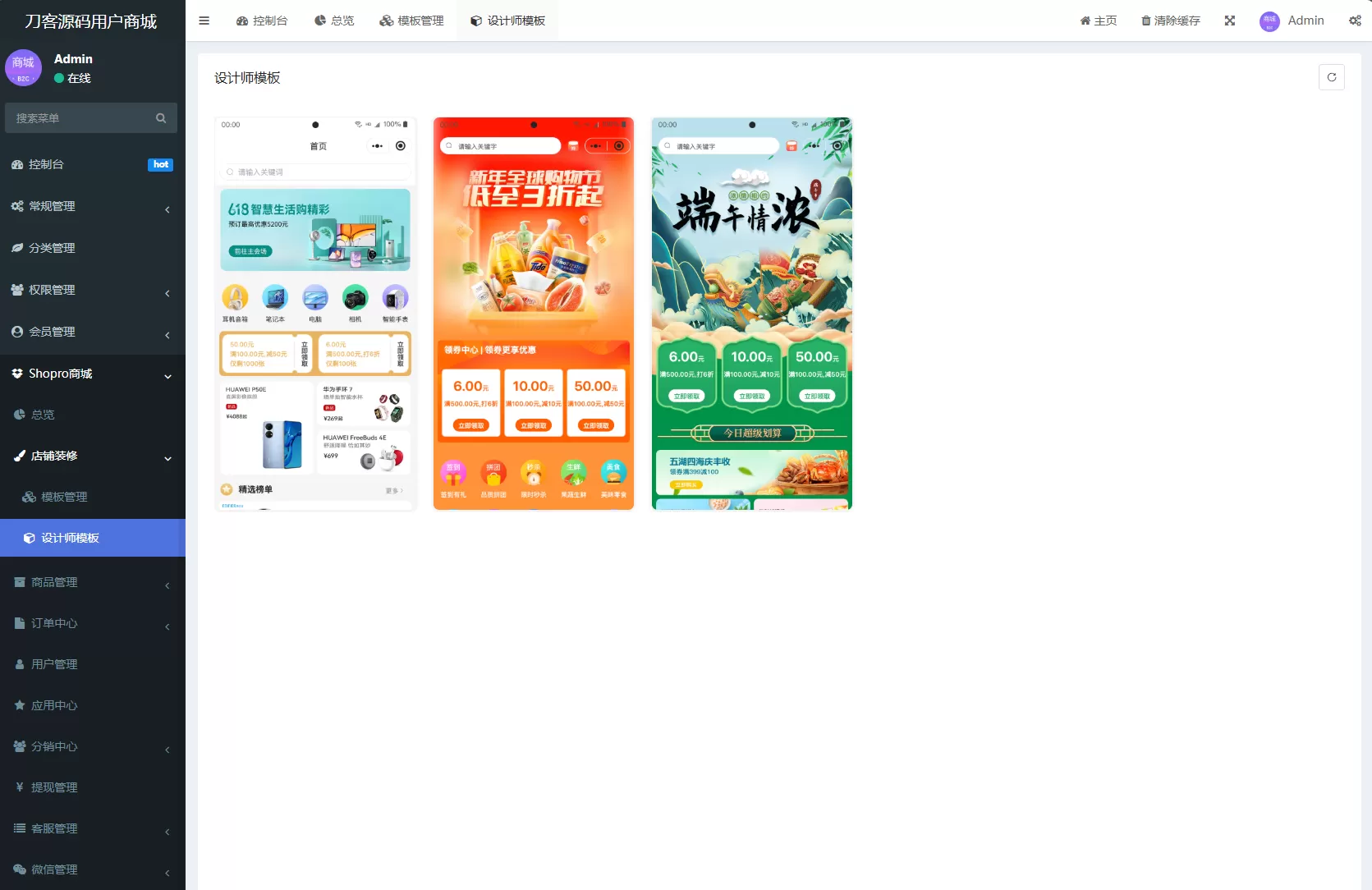Click the search magnifier in sidebar search box
The image size is (1372, 890).
point(161,117)
